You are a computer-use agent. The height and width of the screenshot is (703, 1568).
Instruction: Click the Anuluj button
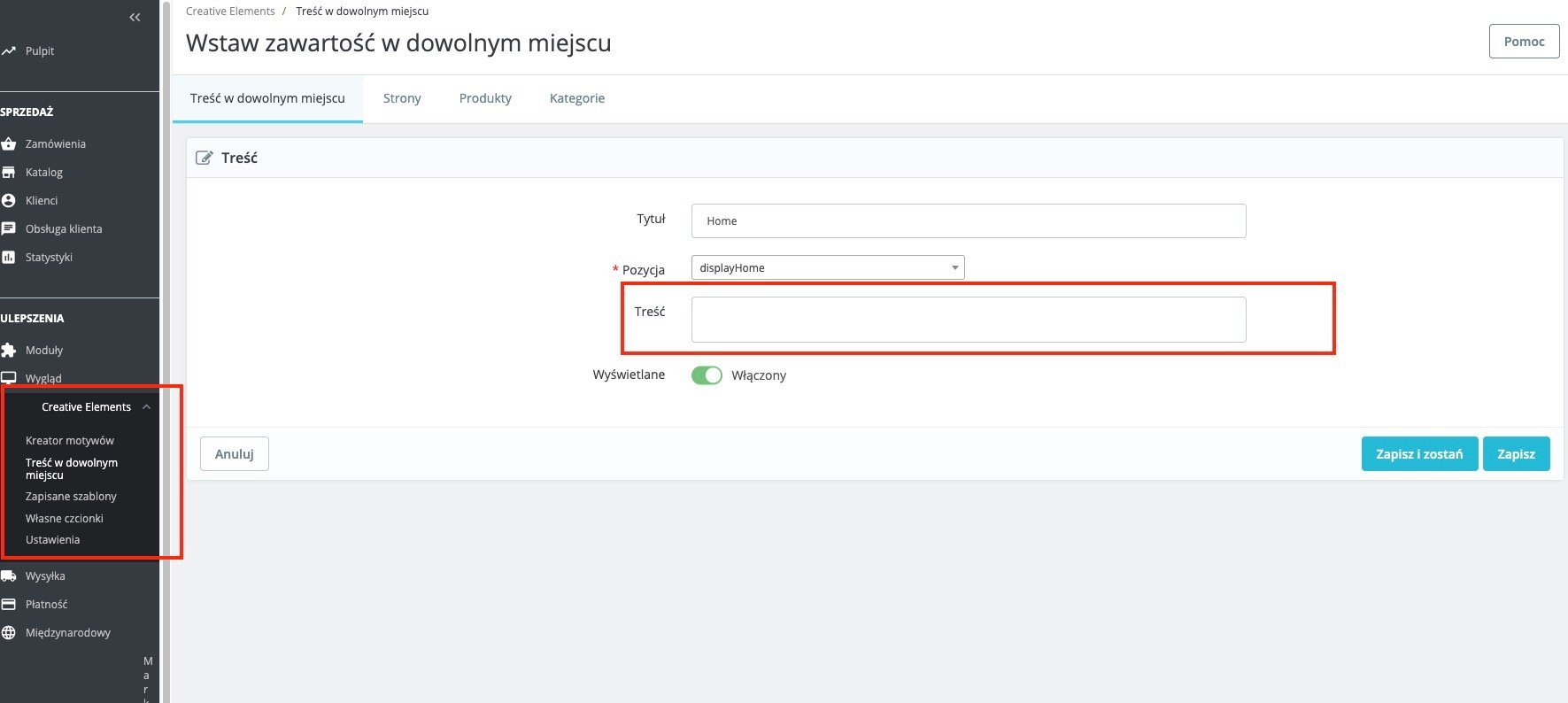point(234,454)
